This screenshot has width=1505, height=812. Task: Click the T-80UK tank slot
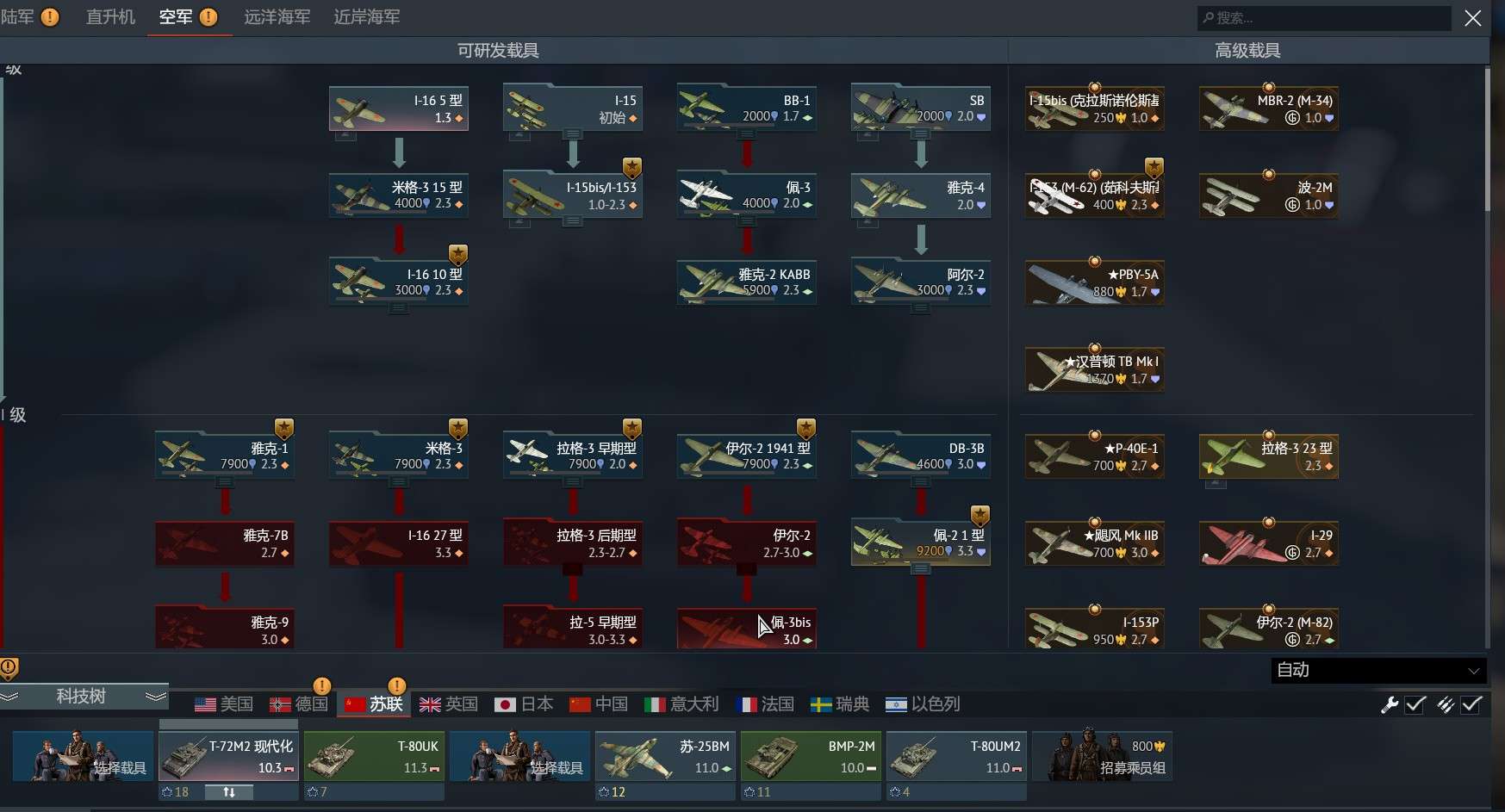coord(374,756)
